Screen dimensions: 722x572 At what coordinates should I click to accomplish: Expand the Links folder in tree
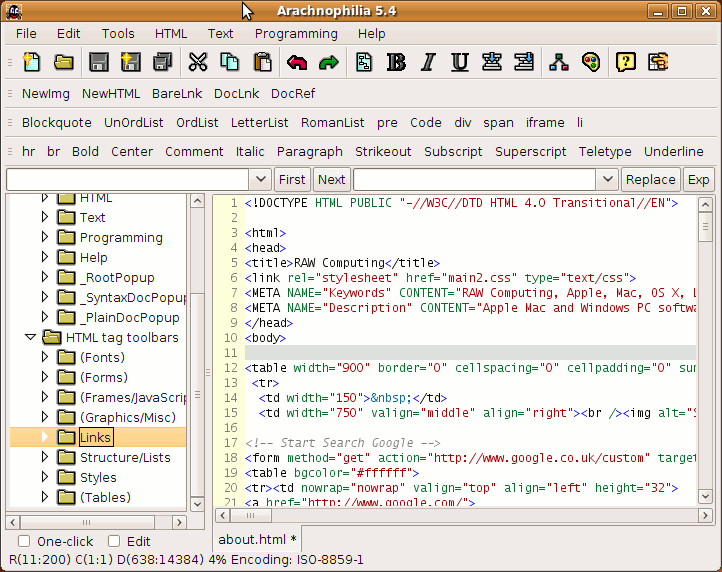(x=44, y=437)
